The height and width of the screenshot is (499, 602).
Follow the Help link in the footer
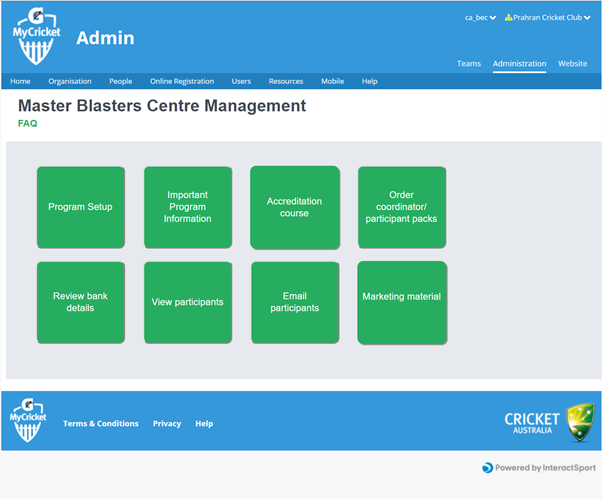(x=204, y=424)
